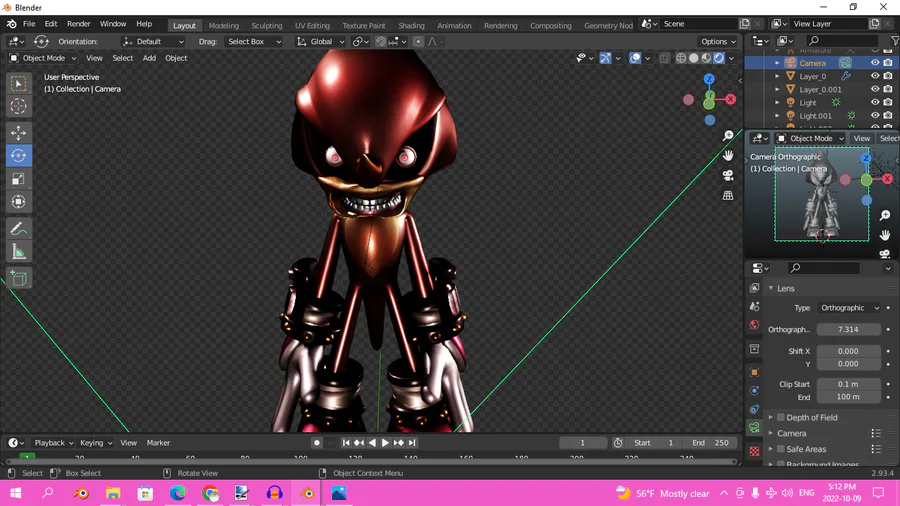The image size is (900, 506).
Task: Open the Object Mode dropdown in main viewport
Action: 42,58
